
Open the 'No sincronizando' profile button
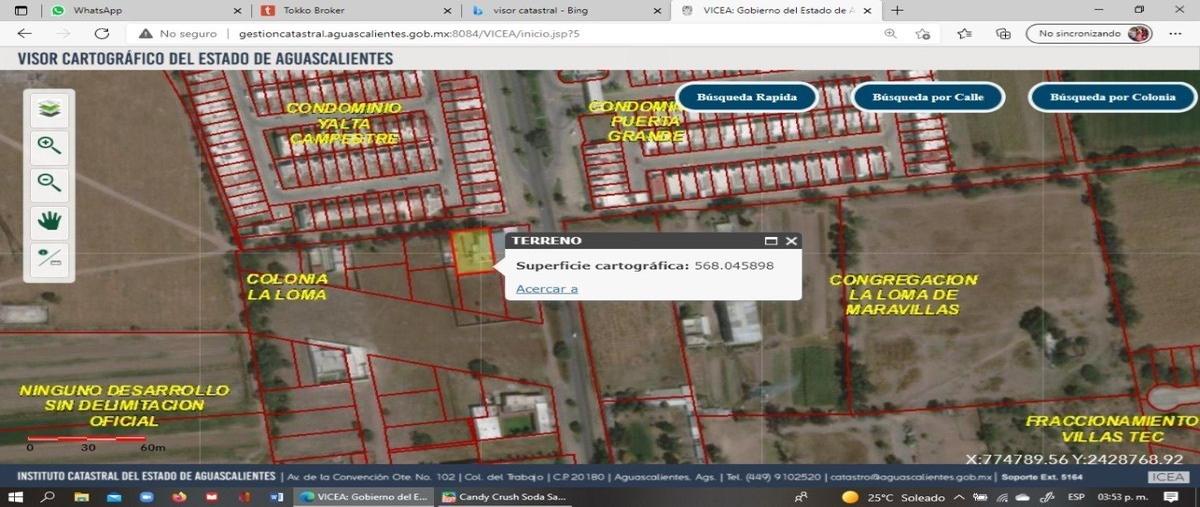(1088, 33)
